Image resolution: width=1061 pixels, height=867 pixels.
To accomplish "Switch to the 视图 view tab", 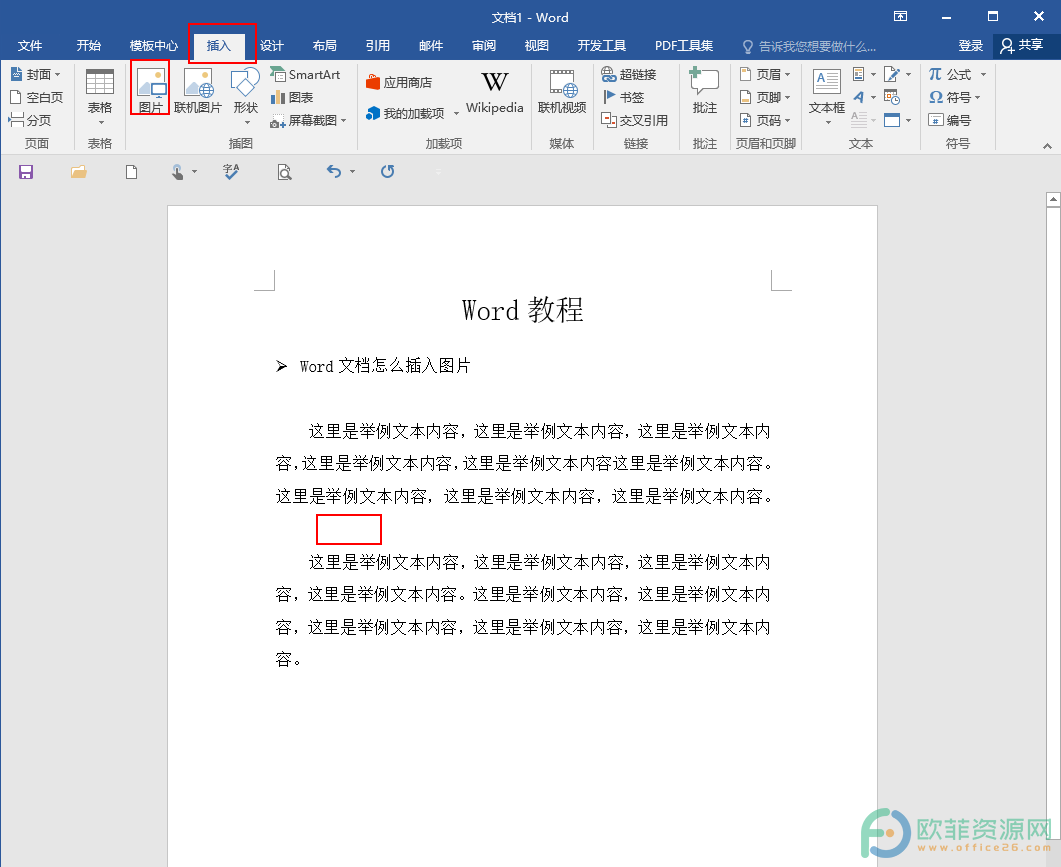I will [537, 45].
